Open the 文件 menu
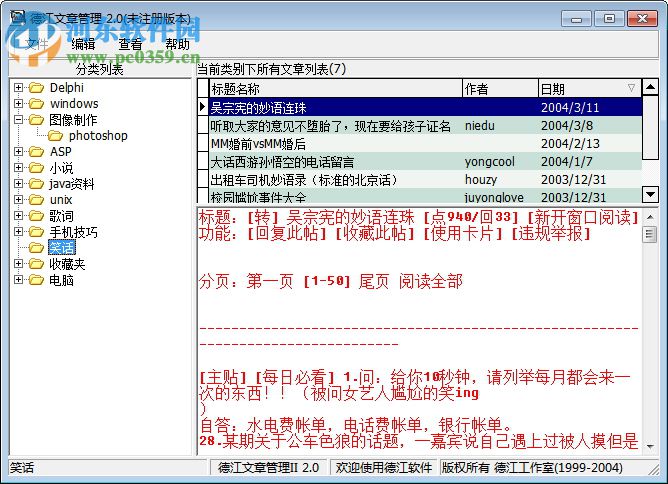Image resolution: width=668 pixels, height=484 pixels. tap(37, 44)
